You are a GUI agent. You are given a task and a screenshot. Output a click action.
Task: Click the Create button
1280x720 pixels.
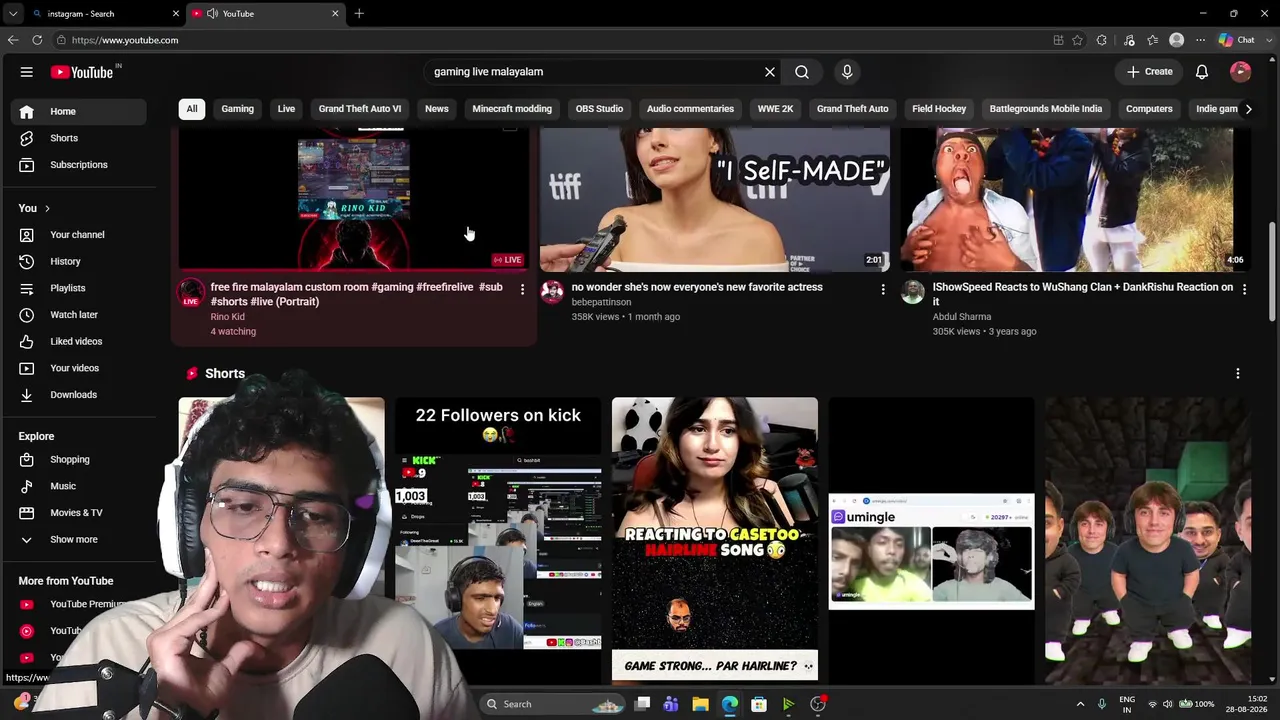pyautogui.click(x=1150, y=72)
